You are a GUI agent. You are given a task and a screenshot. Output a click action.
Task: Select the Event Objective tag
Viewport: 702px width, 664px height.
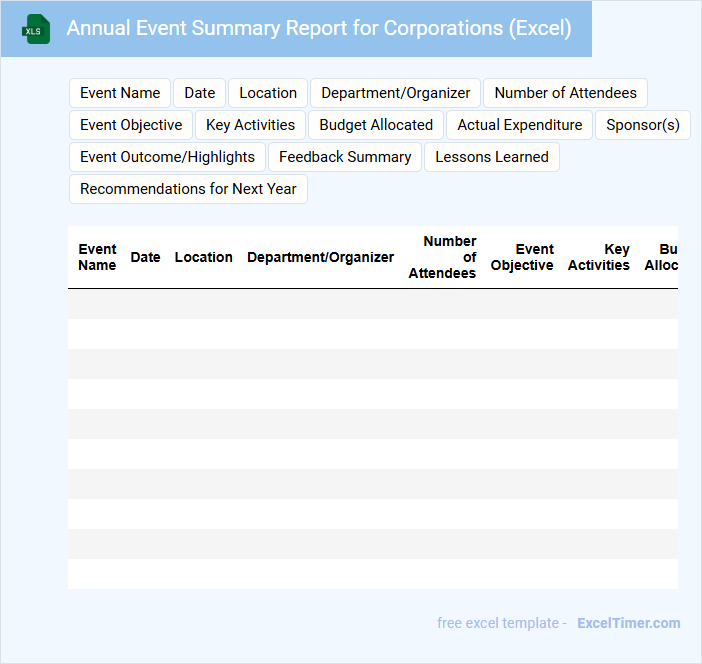point(131,125)
